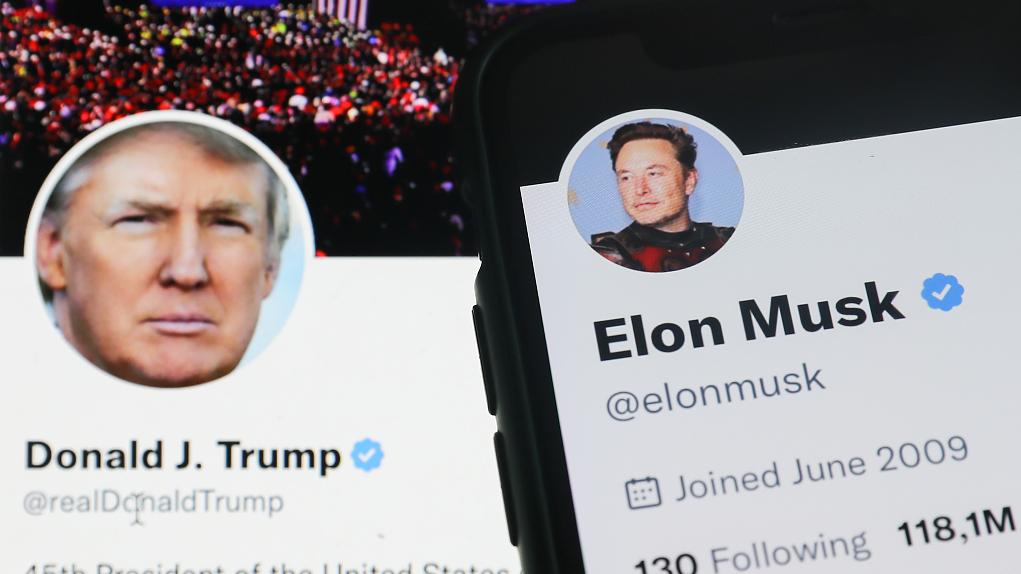The height and width of the screenshot is (574, 1021).
Task: Click the American flag in Trump's banner
Action: 341,13
